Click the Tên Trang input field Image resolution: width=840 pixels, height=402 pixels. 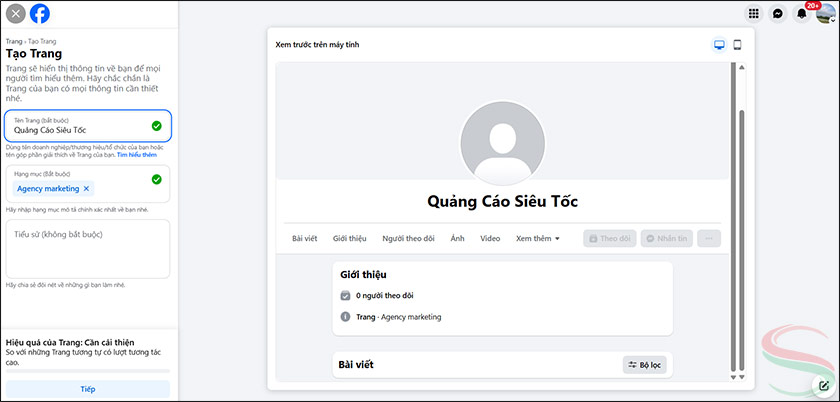click(88, 125)
